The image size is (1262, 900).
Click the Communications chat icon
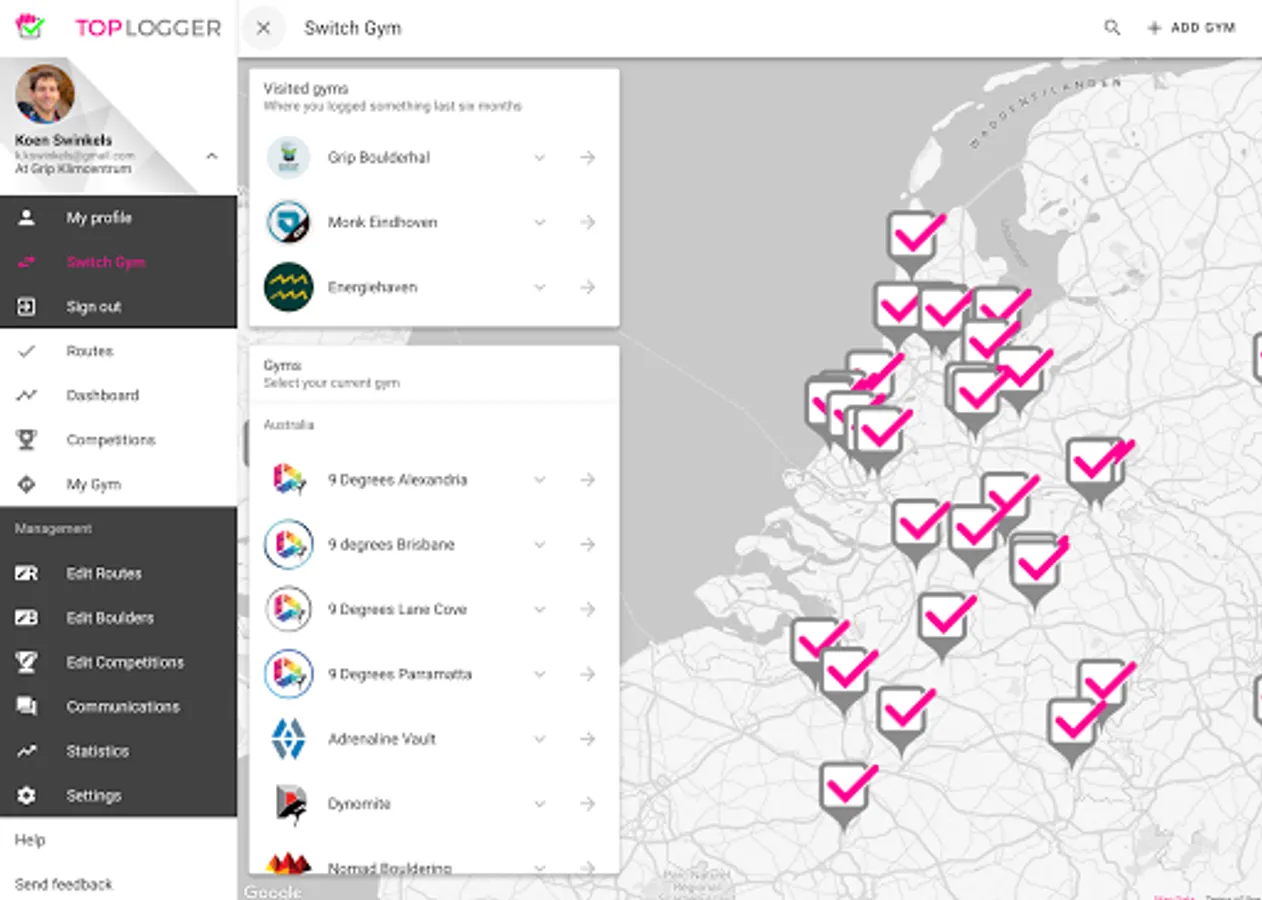[x=27, y=706]
